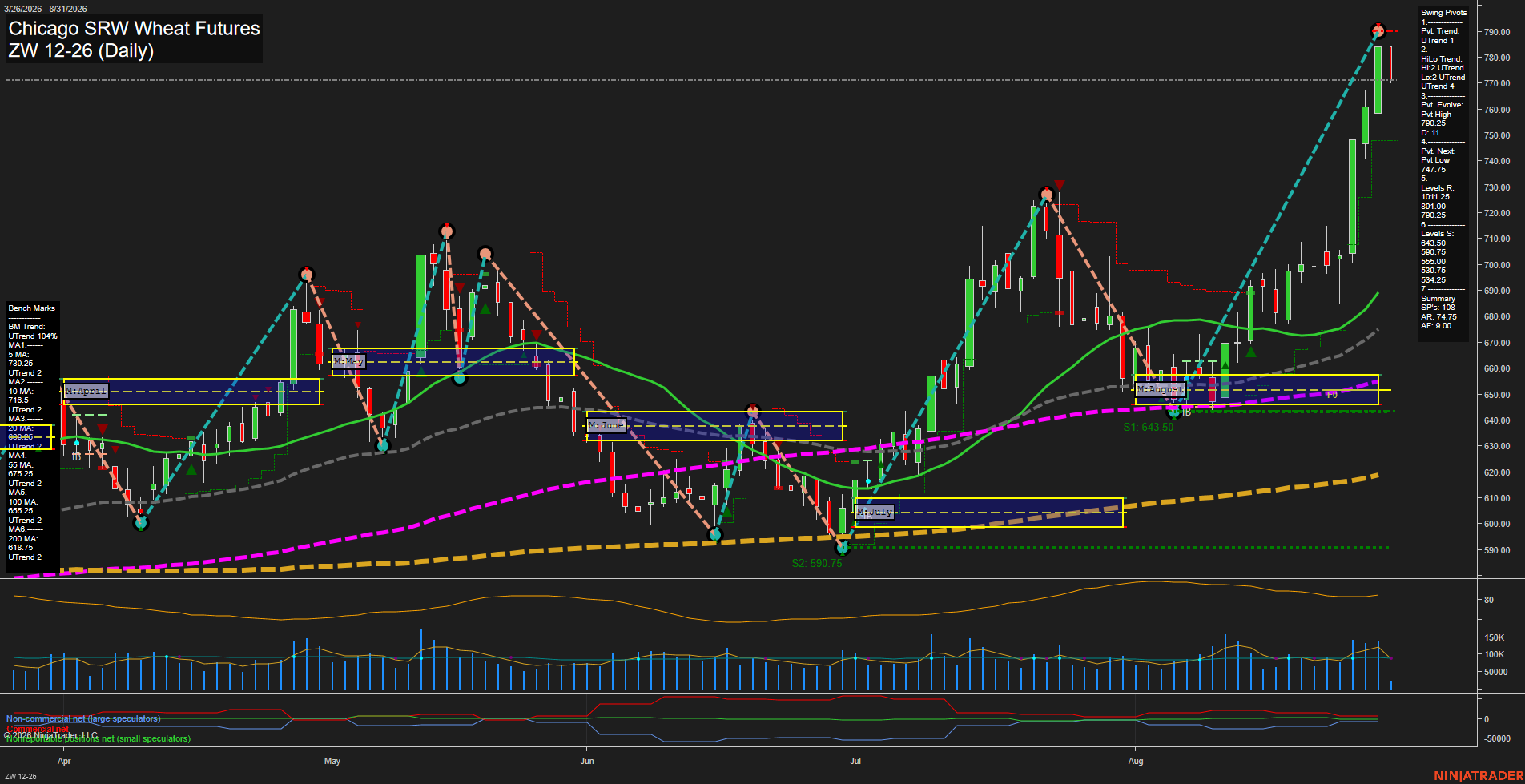Click the Jun label on time axis
Image resolution: width=1525 pixels, height=784 pixels.
click(x=587, y=761)
